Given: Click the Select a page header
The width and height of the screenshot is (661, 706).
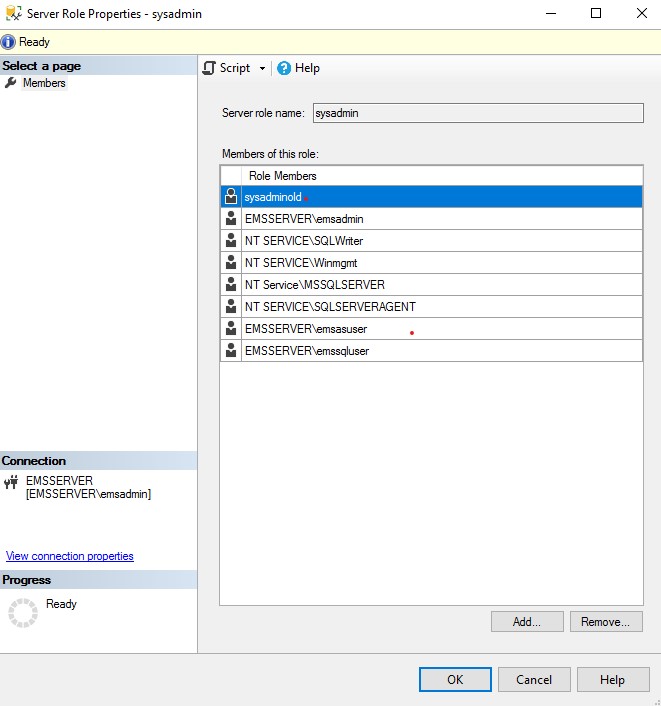Looking at the screenshot, I should [x=98, y=66].
